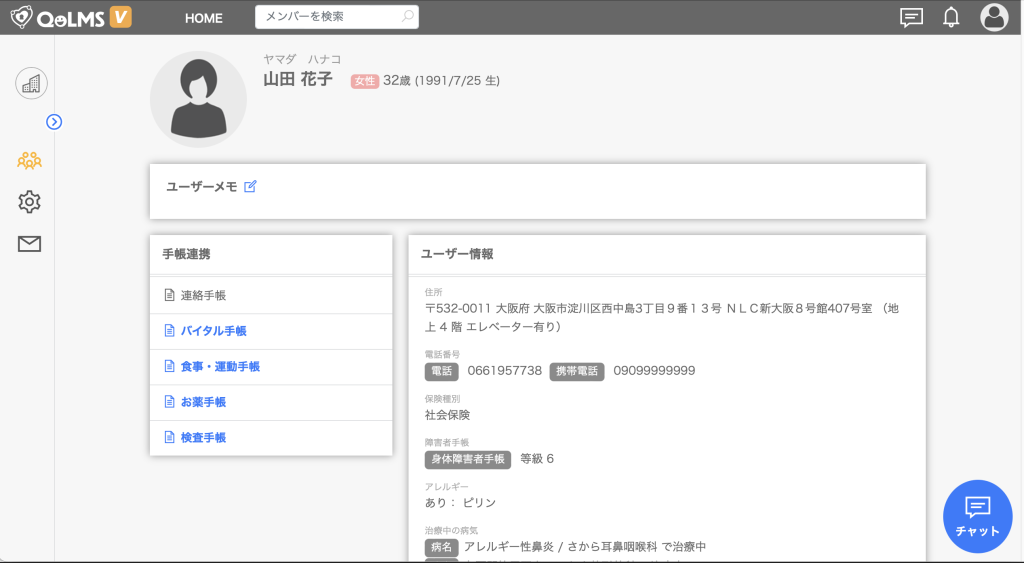Open the 食事・運動手帳 link

pos(219,367)
